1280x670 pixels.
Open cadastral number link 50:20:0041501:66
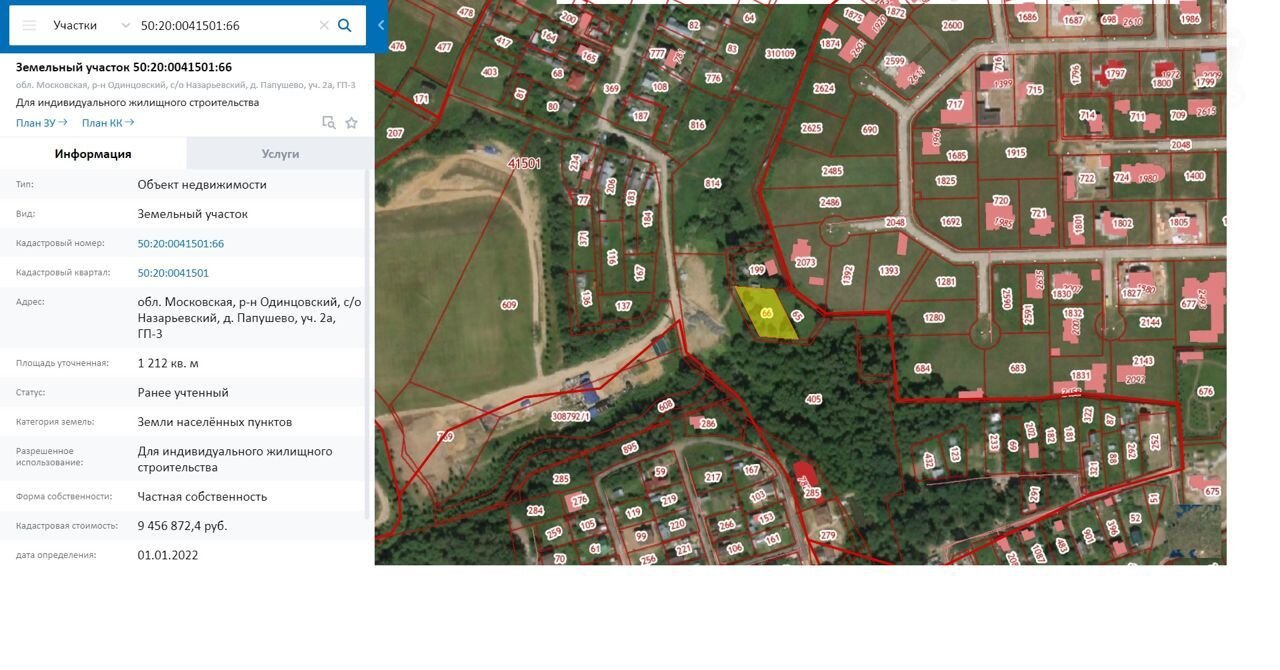pyautogui.click(x=181, y=243)
